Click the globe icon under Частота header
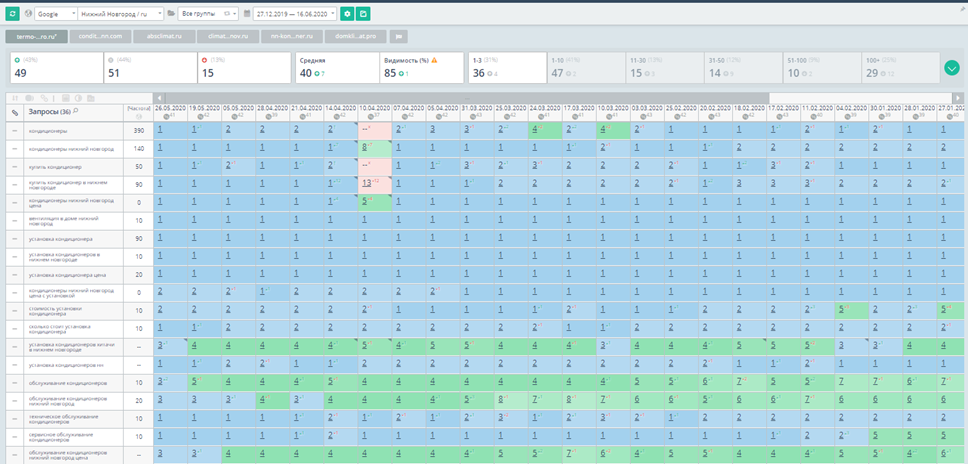The height and width of the screenshot is (465, 968). [x=139, y=116]
